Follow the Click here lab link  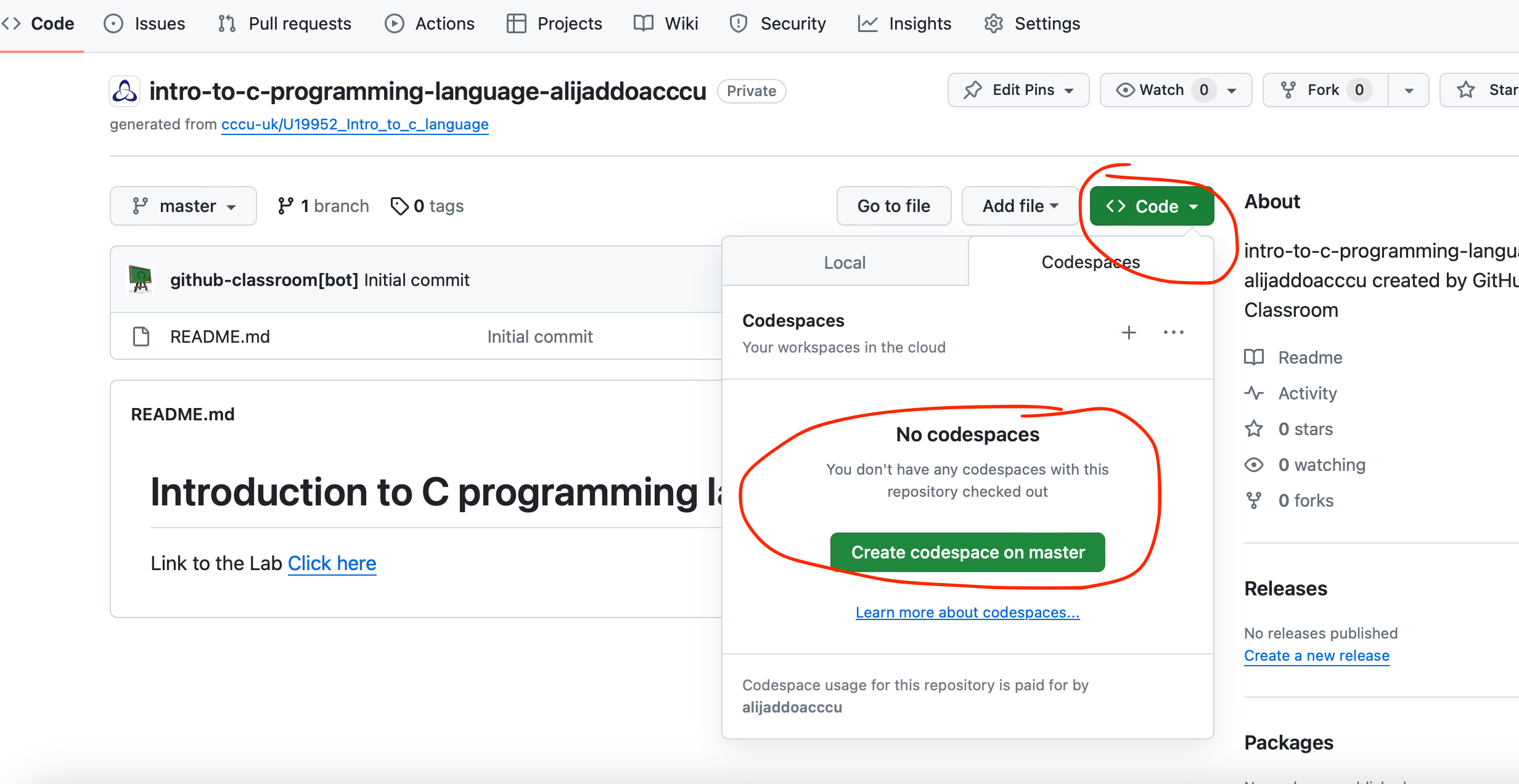(x=332, y=563)
